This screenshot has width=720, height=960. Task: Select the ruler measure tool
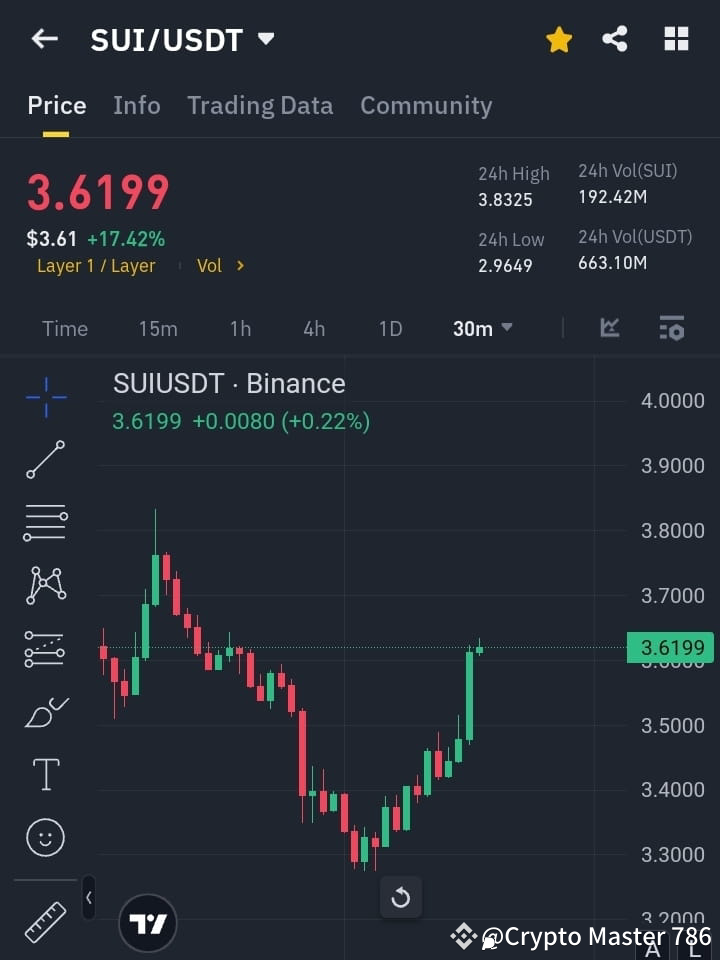tap(46, 922)
